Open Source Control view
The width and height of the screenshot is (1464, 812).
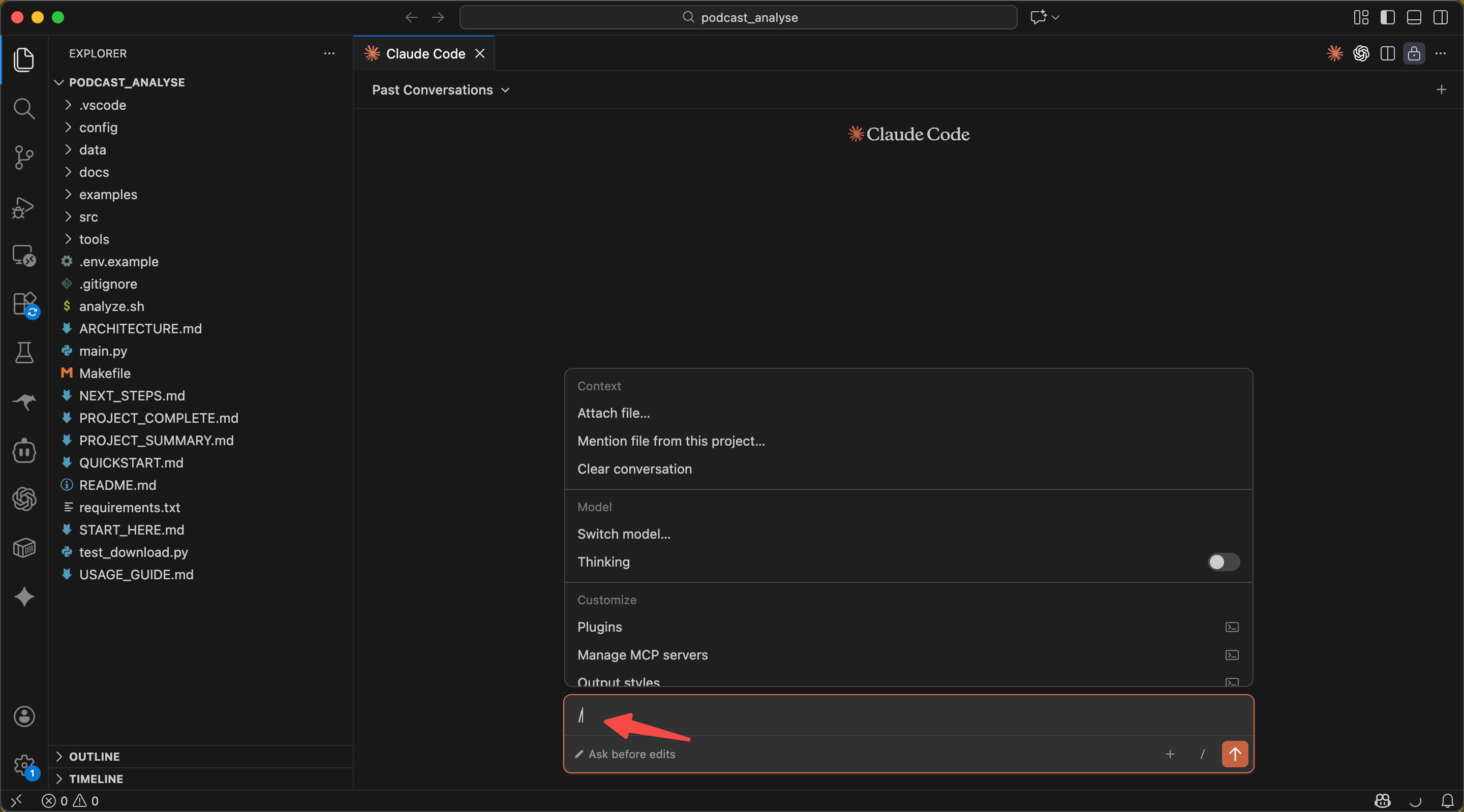point(24,158)
